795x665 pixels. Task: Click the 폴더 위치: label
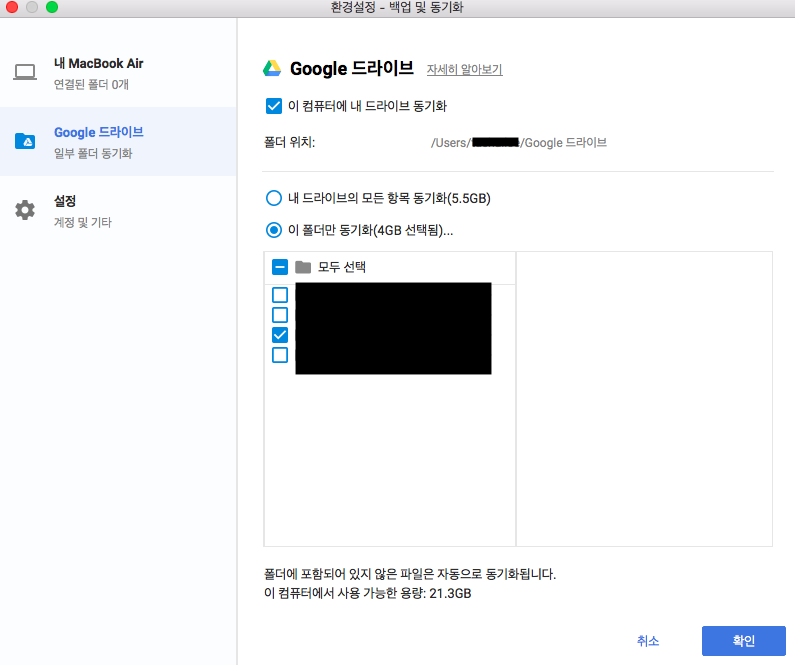pyautogui.click(x=290, y=142)
